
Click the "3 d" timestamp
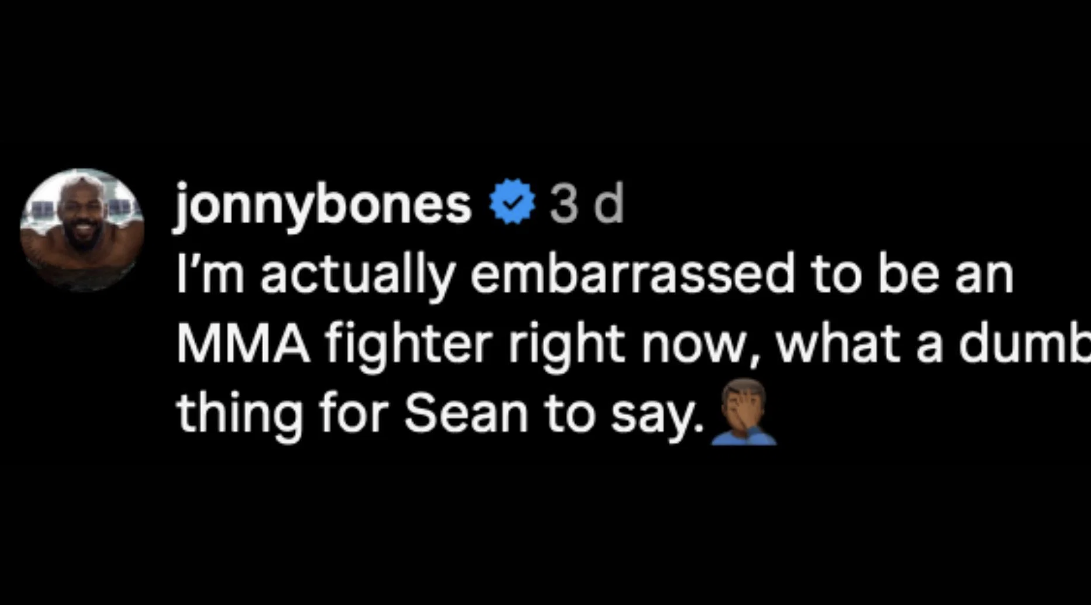pos(587,206)
